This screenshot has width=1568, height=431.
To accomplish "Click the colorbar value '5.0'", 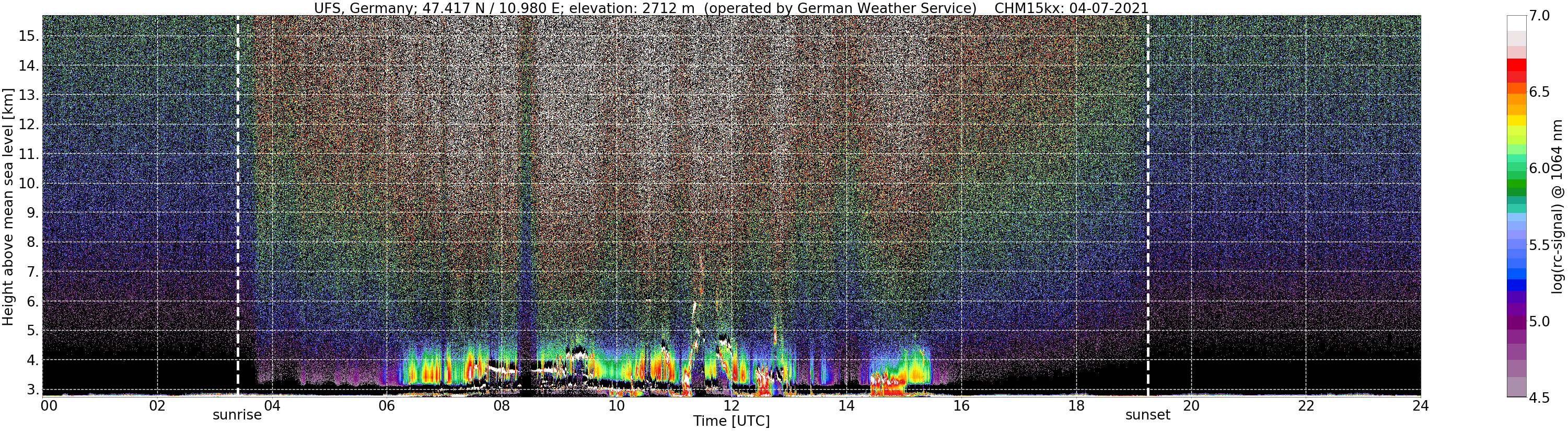I will [x=1540, y=321].
